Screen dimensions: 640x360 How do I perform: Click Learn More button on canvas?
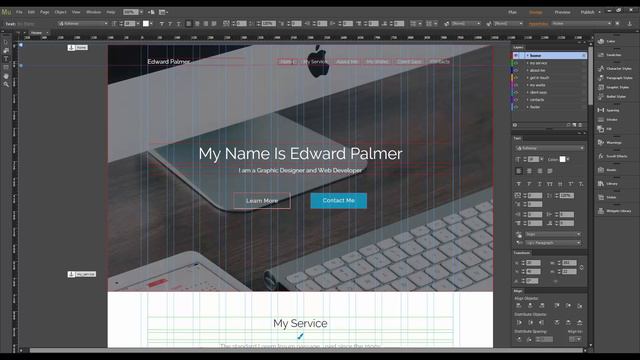point(262,201)
